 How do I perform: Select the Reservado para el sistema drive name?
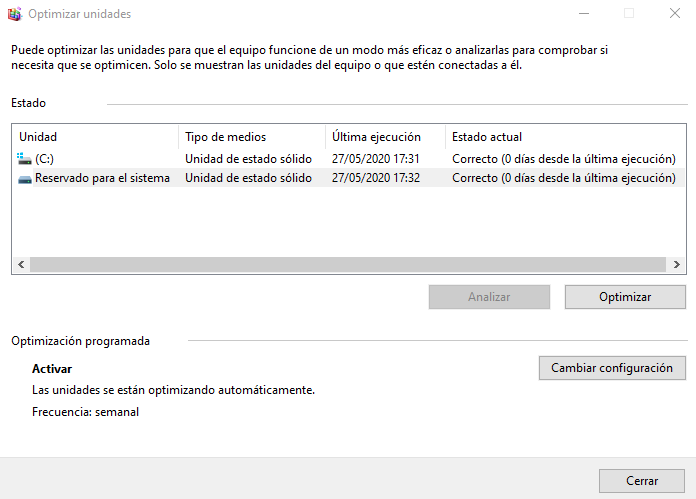click(102, 178)
